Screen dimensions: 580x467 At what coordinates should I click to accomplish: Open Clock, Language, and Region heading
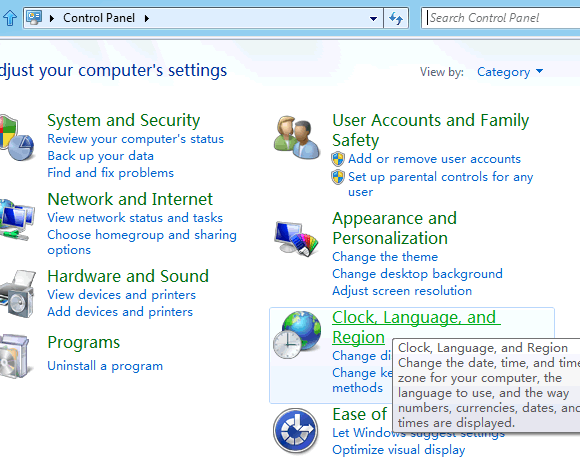click(416, 327)
